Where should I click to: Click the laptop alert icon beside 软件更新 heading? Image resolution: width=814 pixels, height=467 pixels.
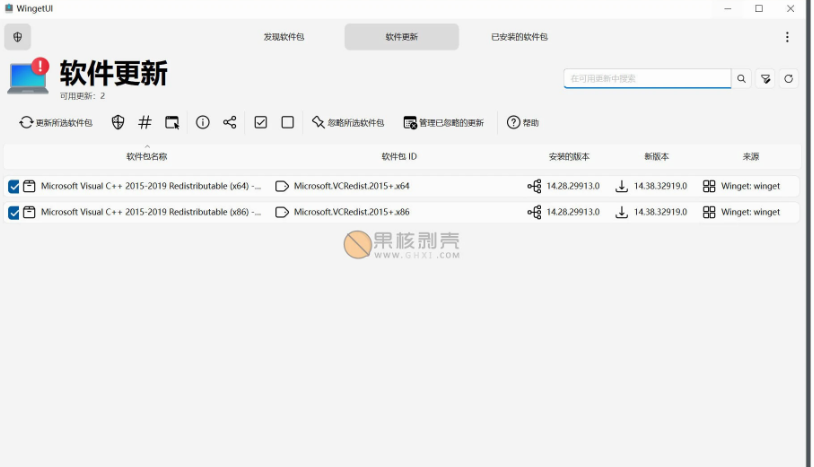click(28, 76)
